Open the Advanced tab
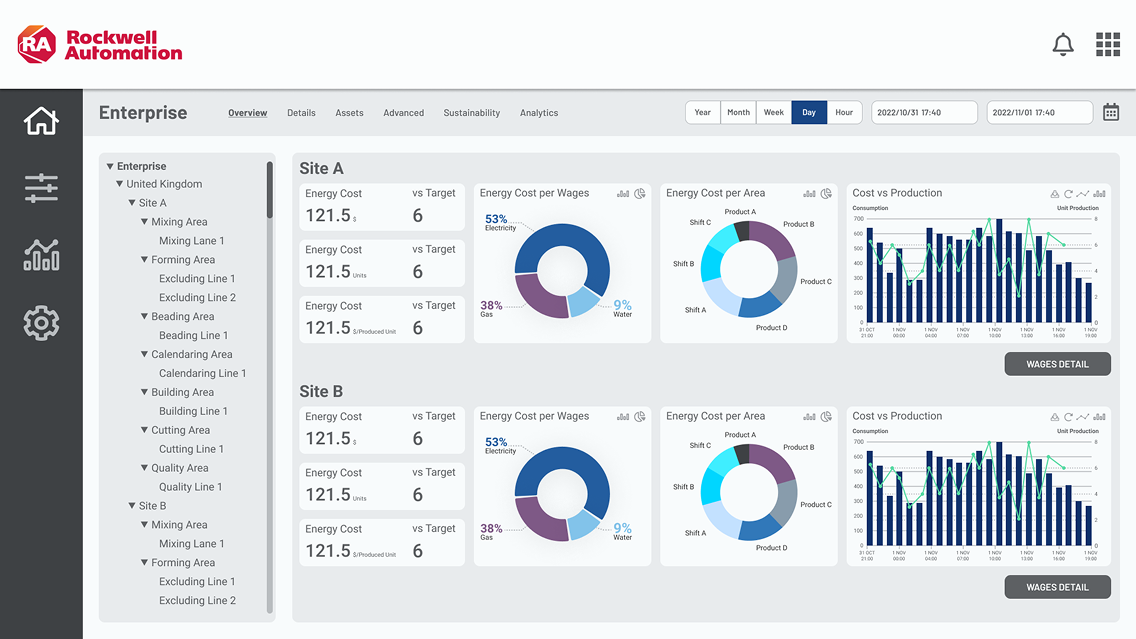The height and width of the screenshot is (639, 1136). (404, 113)
